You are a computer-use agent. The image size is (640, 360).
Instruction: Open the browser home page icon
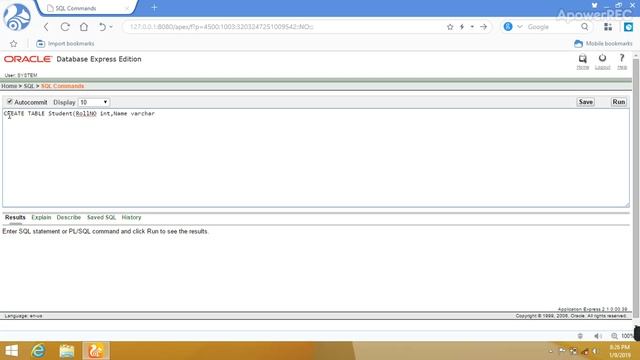point(84,27)
